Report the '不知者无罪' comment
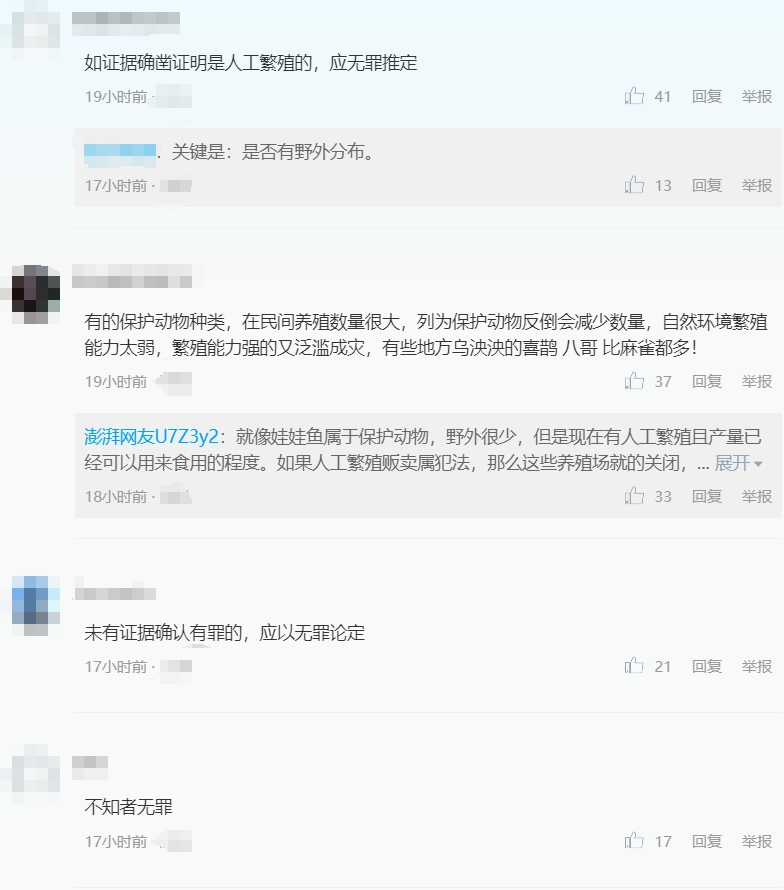The width and height of the screenshot is (784, 890). tap(757, 841)
